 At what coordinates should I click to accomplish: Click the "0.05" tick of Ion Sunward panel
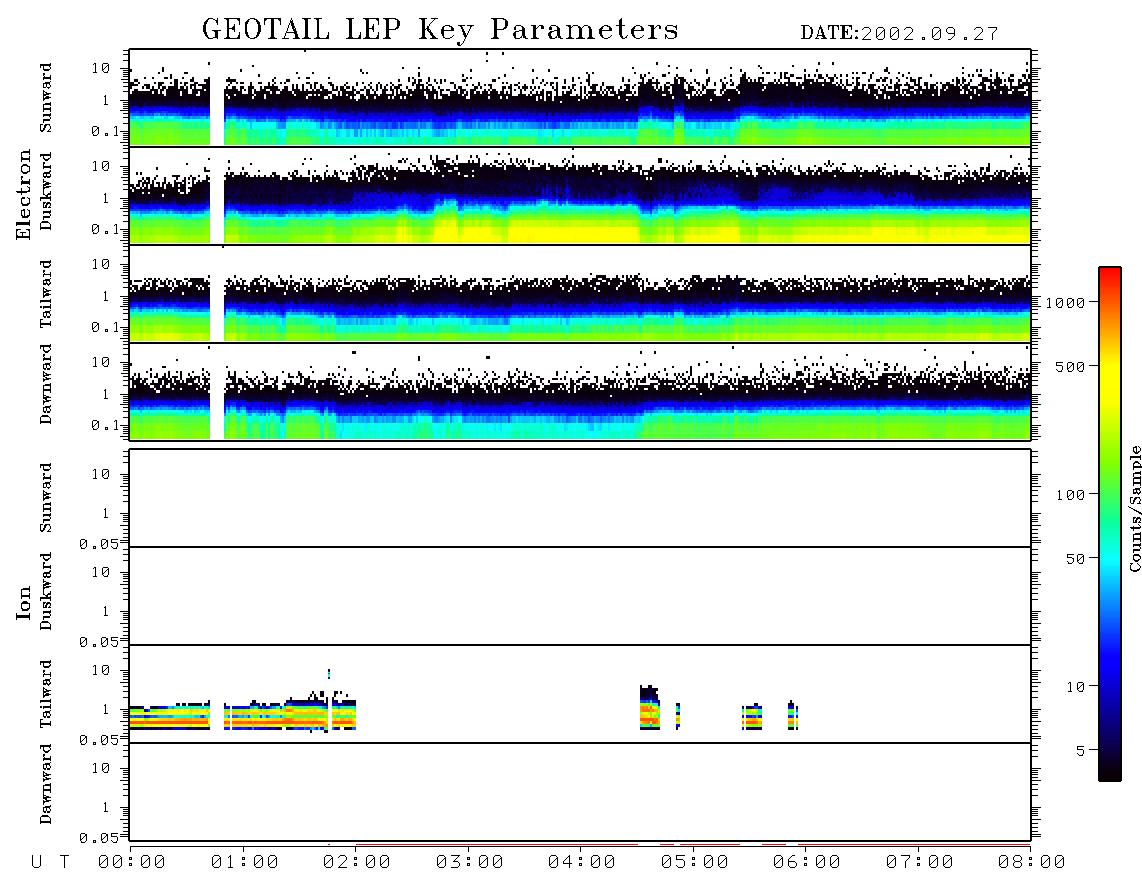click(98, 544)
